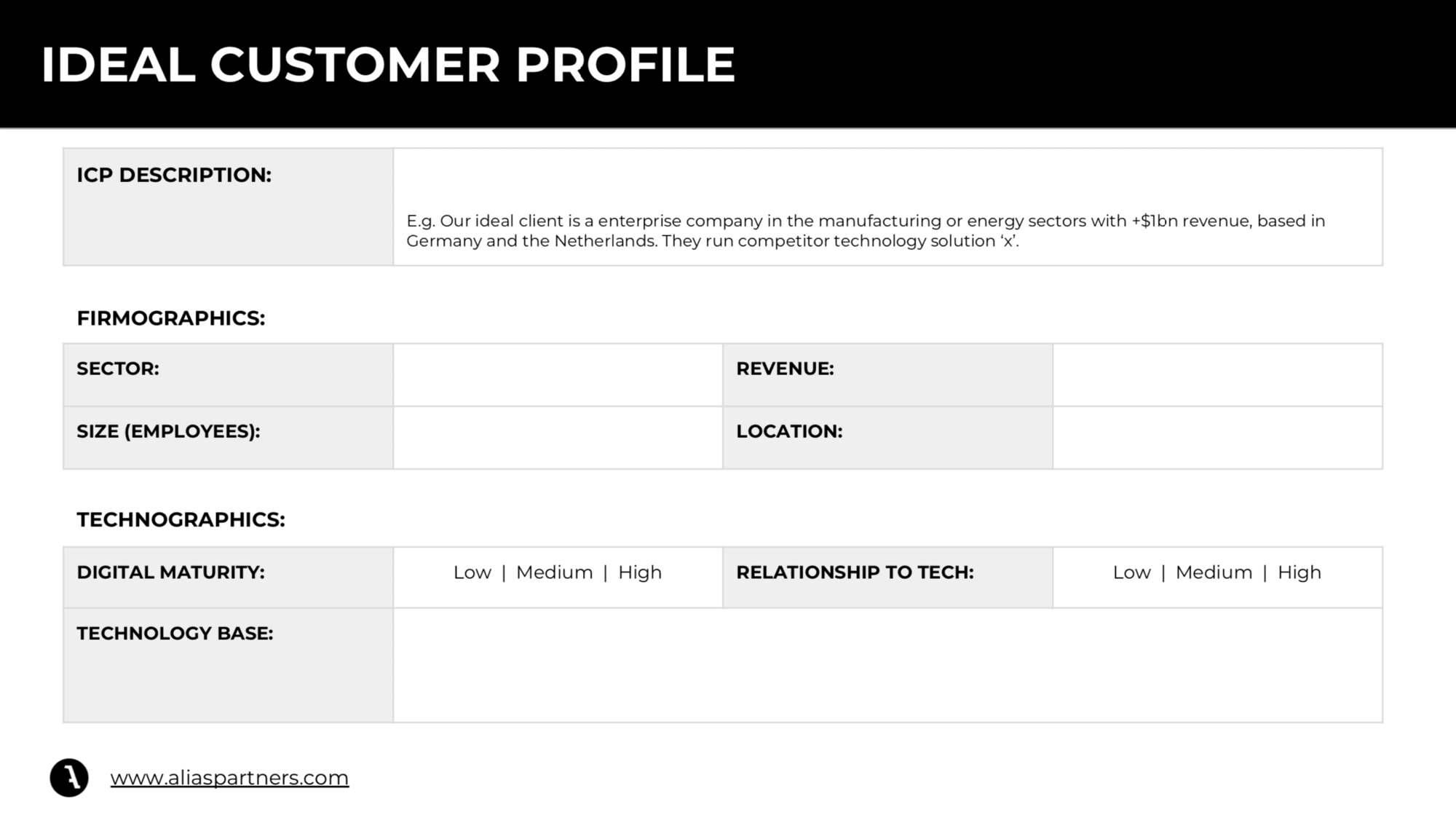
Task: Select Low for Digital Maturity
Action: click(x=472, y=572)
